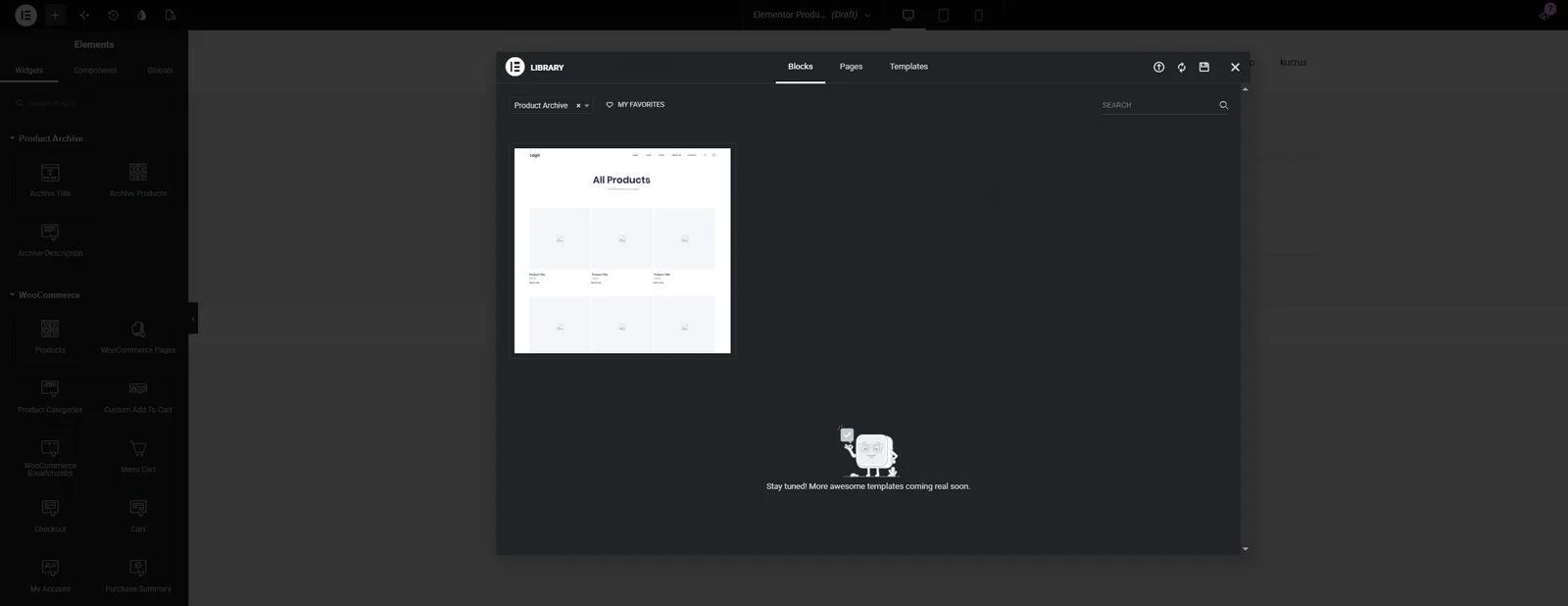Select the Cart widget

[x=138, y=516]
